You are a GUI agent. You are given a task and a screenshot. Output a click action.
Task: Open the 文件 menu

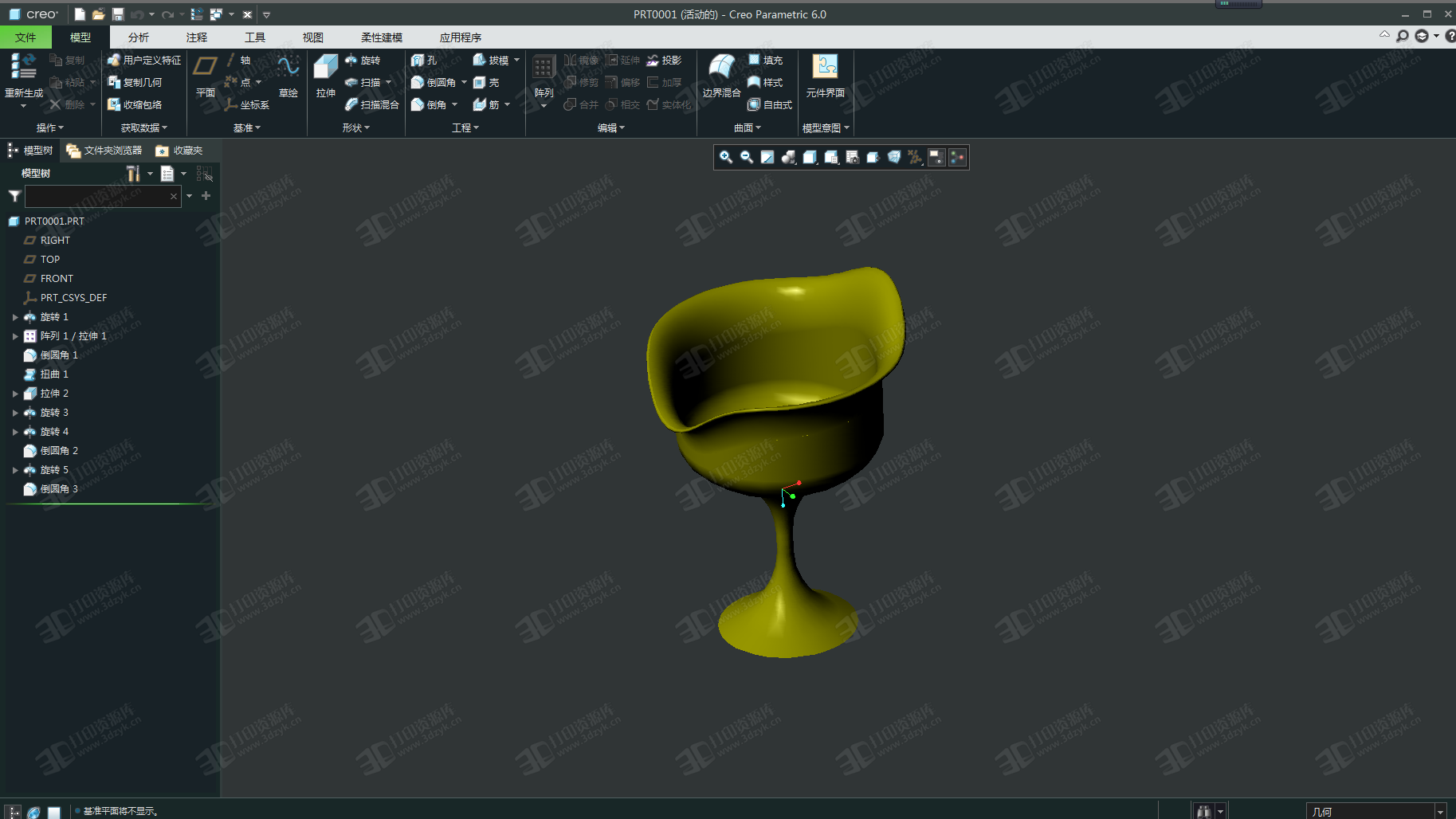26,37
